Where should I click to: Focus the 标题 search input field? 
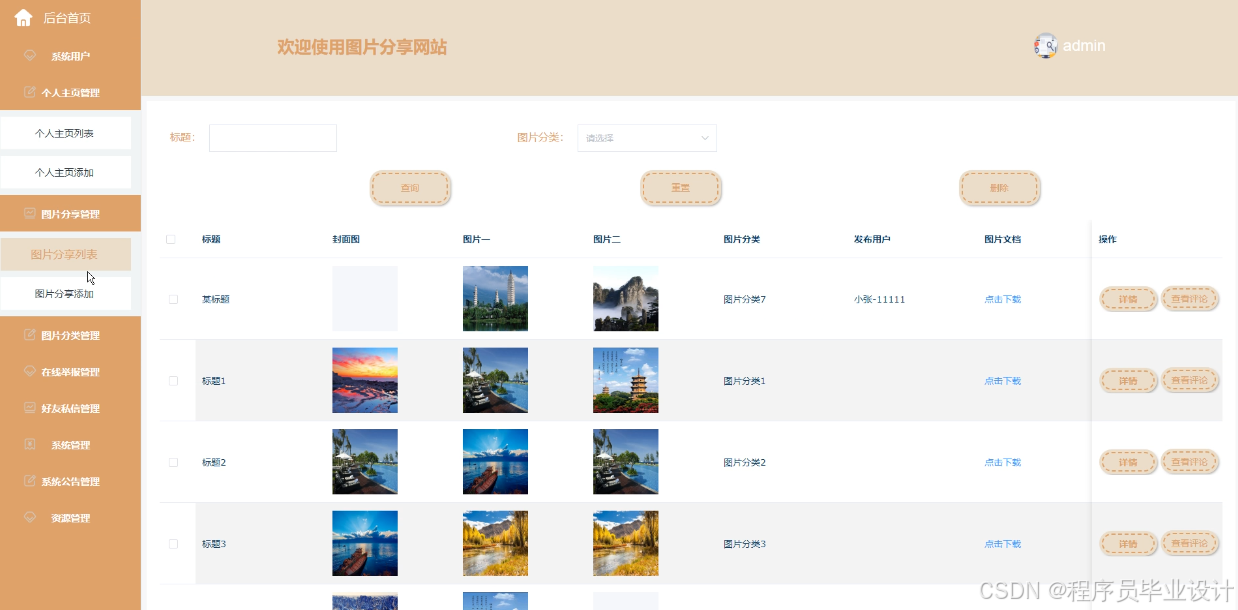click(273, 138)
